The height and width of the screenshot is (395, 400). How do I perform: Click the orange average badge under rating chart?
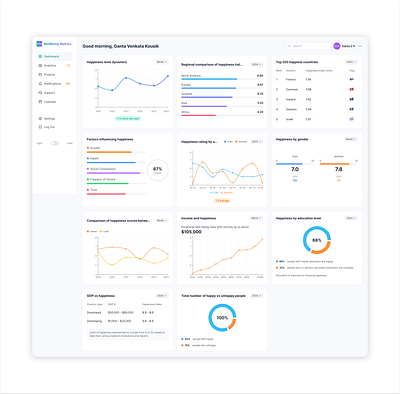pyautogui.click(x=222, y=201)
